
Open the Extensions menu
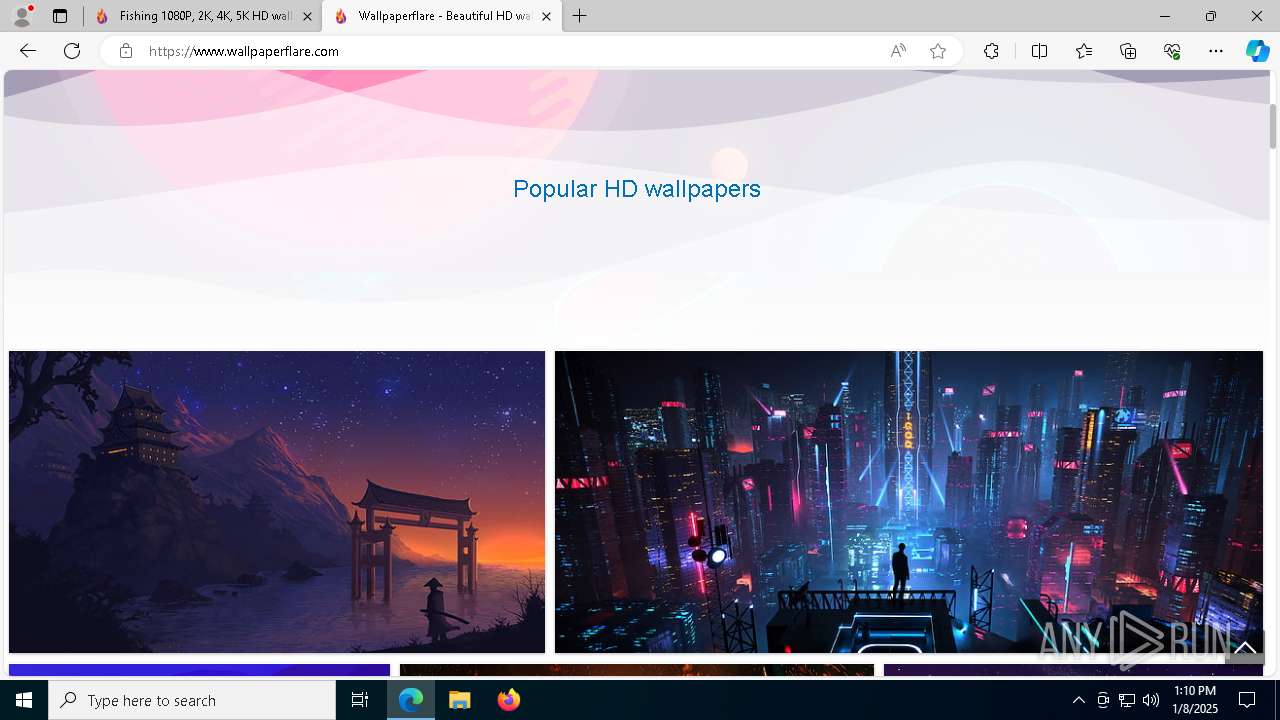click(x=991, y=51)
